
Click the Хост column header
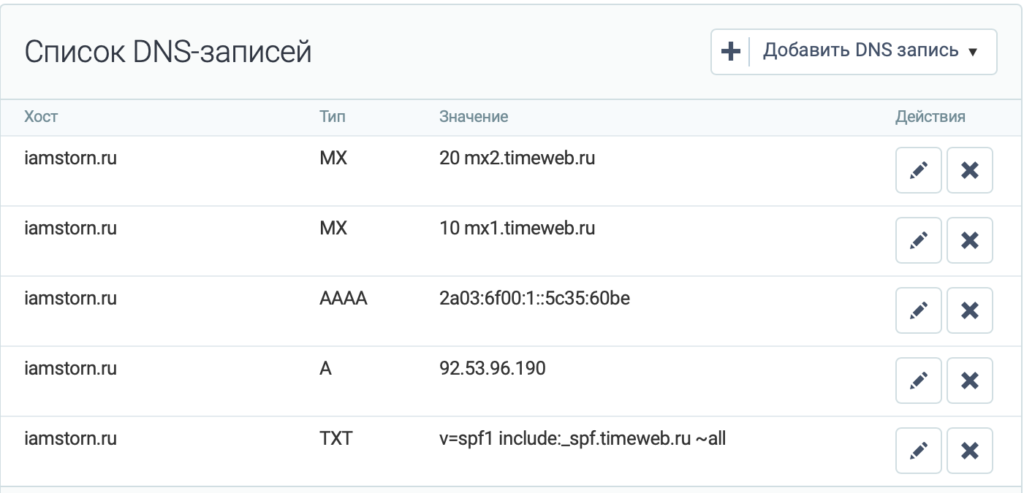[x=41, y=117]
